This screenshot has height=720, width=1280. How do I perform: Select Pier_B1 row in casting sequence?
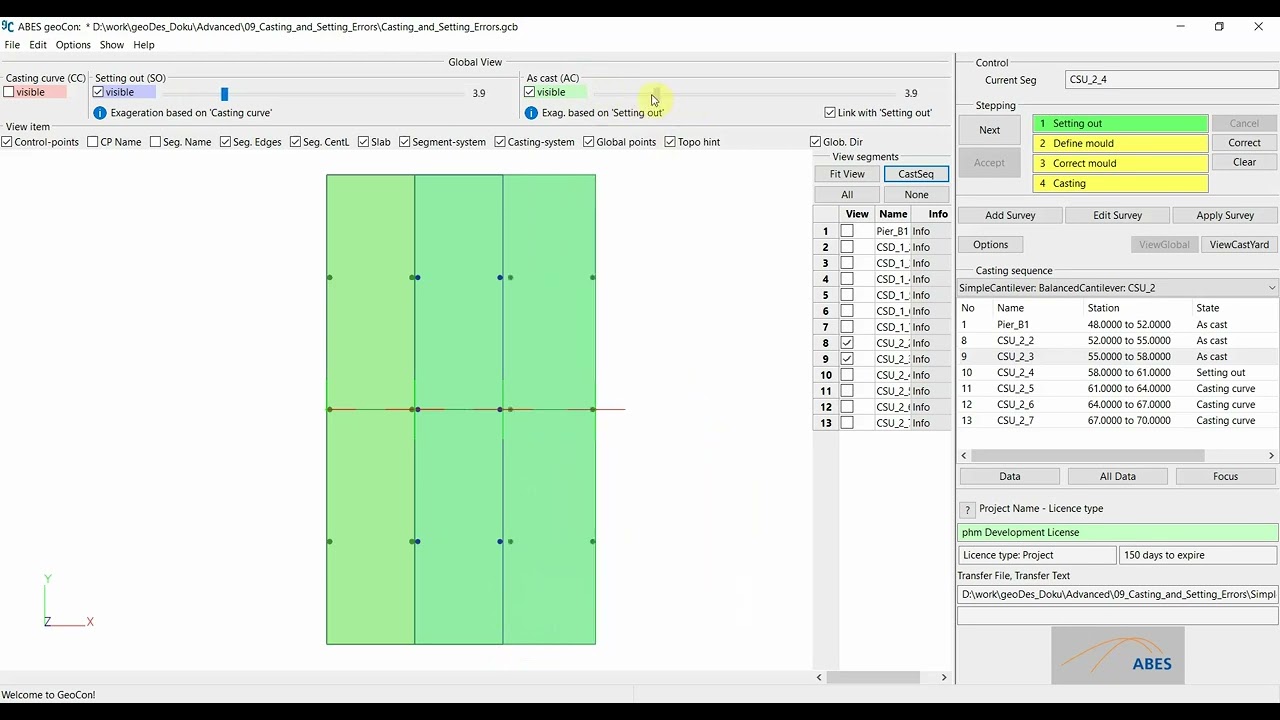click(1118, 325)
